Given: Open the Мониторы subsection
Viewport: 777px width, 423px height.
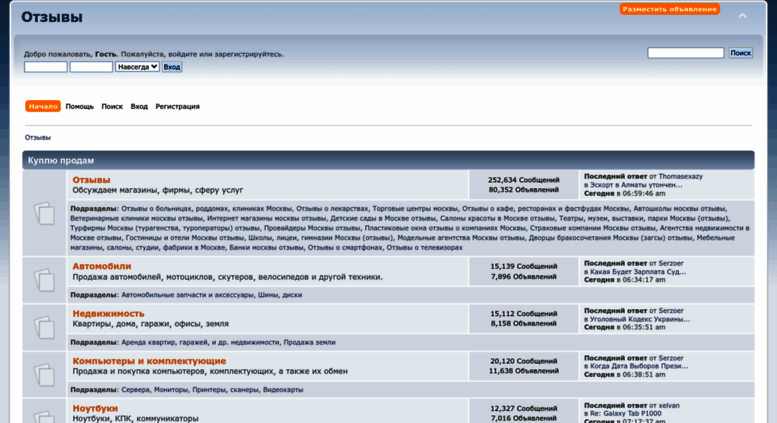Looking at the screenshot, I should 171,390.
